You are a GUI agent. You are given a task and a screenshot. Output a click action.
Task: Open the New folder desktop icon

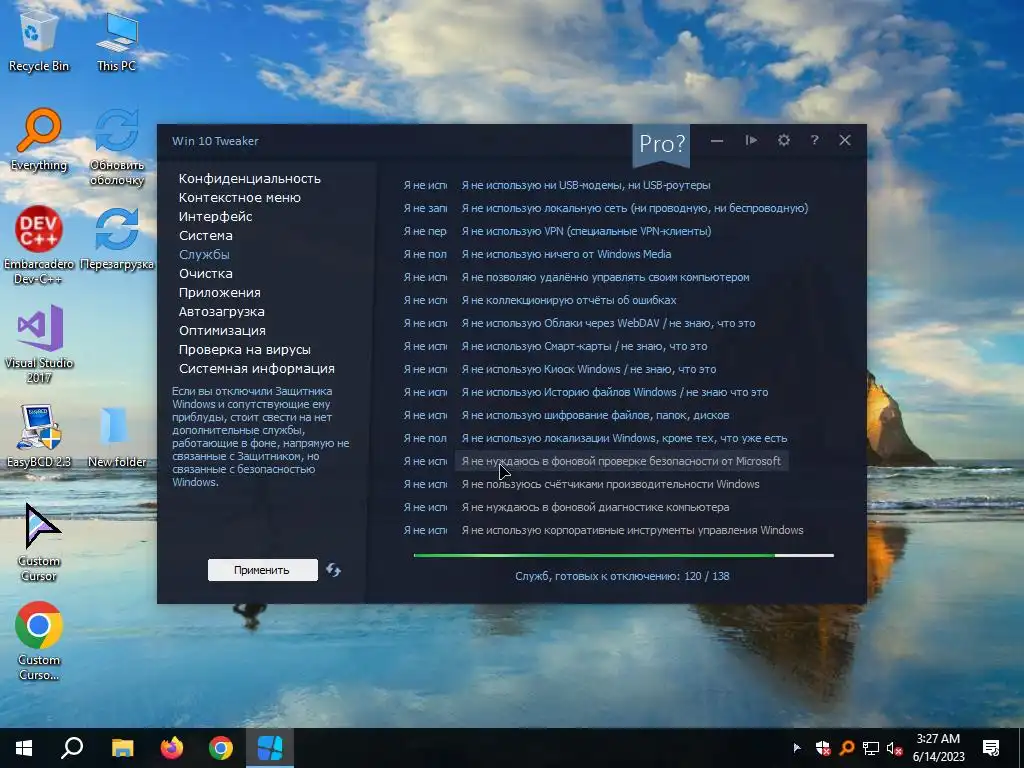(x=117, y=436)
